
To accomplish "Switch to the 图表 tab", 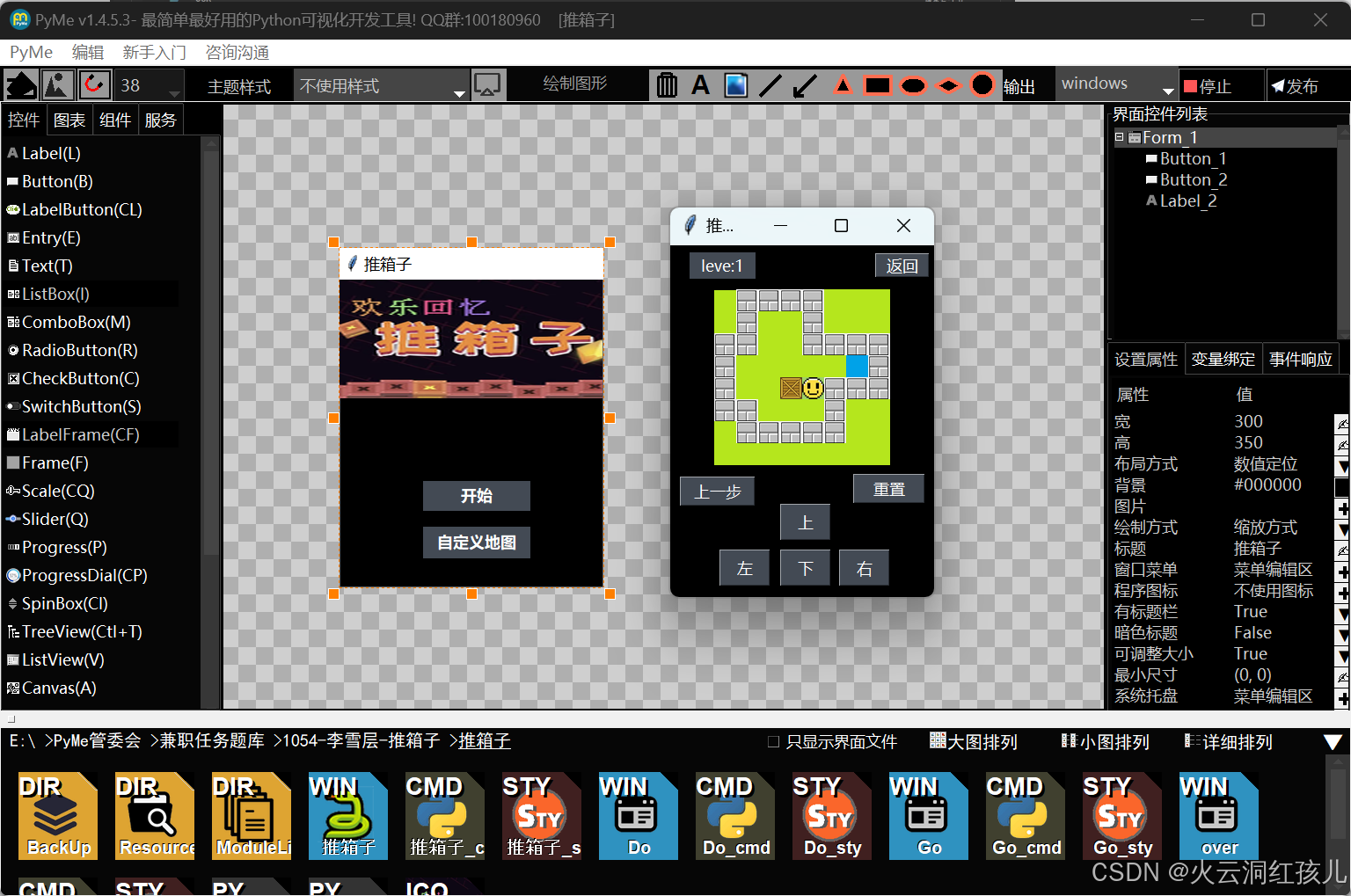I will point(69,120).
